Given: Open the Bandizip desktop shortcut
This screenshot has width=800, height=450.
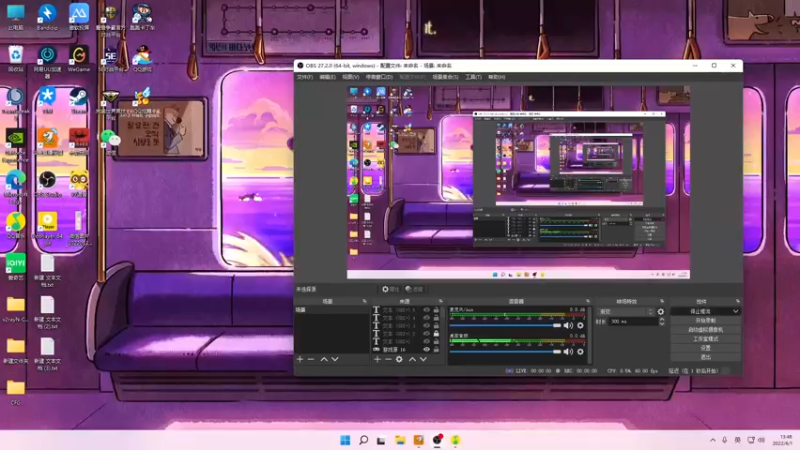Looking at the screenshot, I should pyautogui.click(x=47, y=17).
